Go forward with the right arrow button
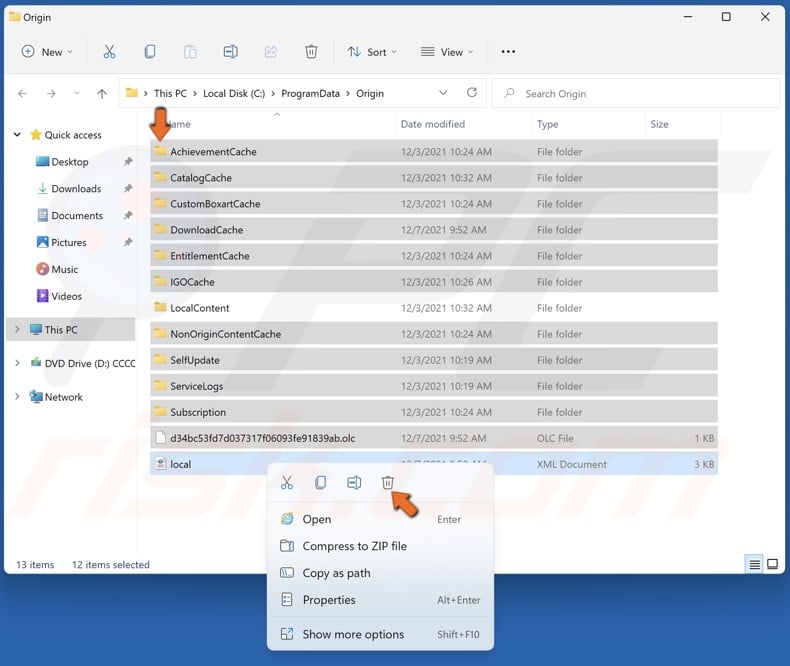Screen dimensions: 790x666 [x=51, y=94]
